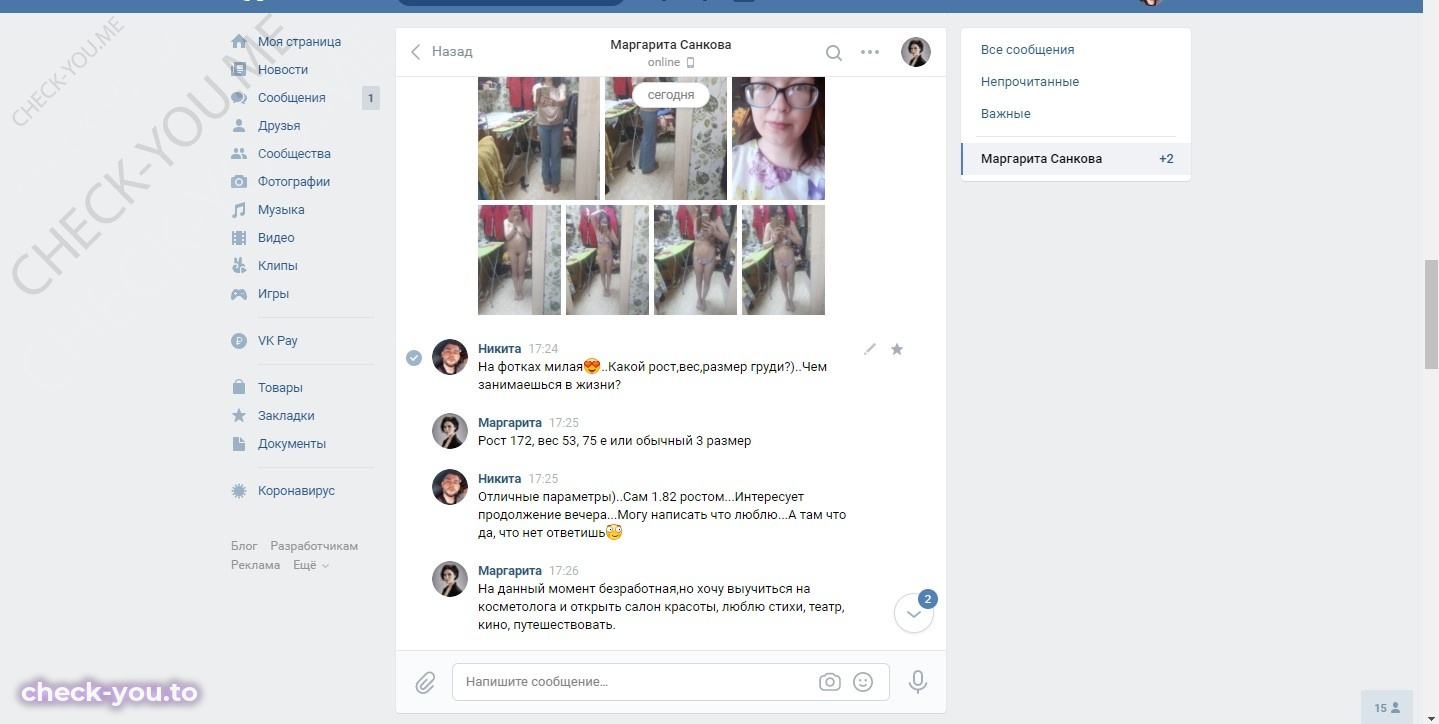Open Моя страница in the sidebar
Viewport: 1439px width, 724px height.
299,42
